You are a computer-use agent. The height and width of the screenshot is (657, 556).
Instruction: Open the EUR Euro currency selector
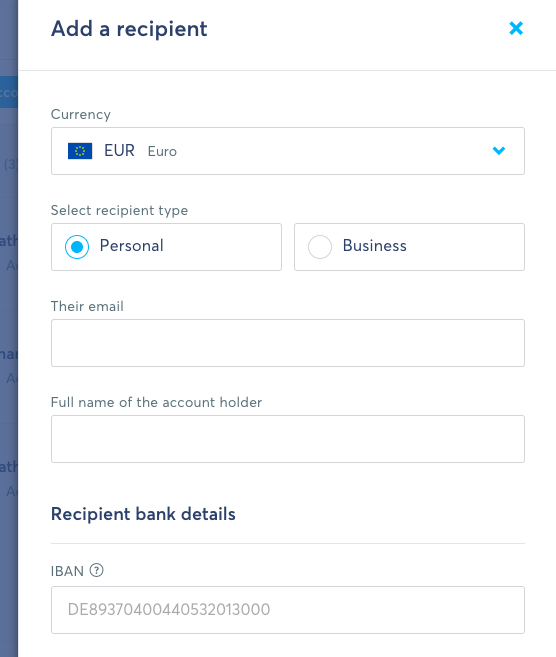(288, 151)
